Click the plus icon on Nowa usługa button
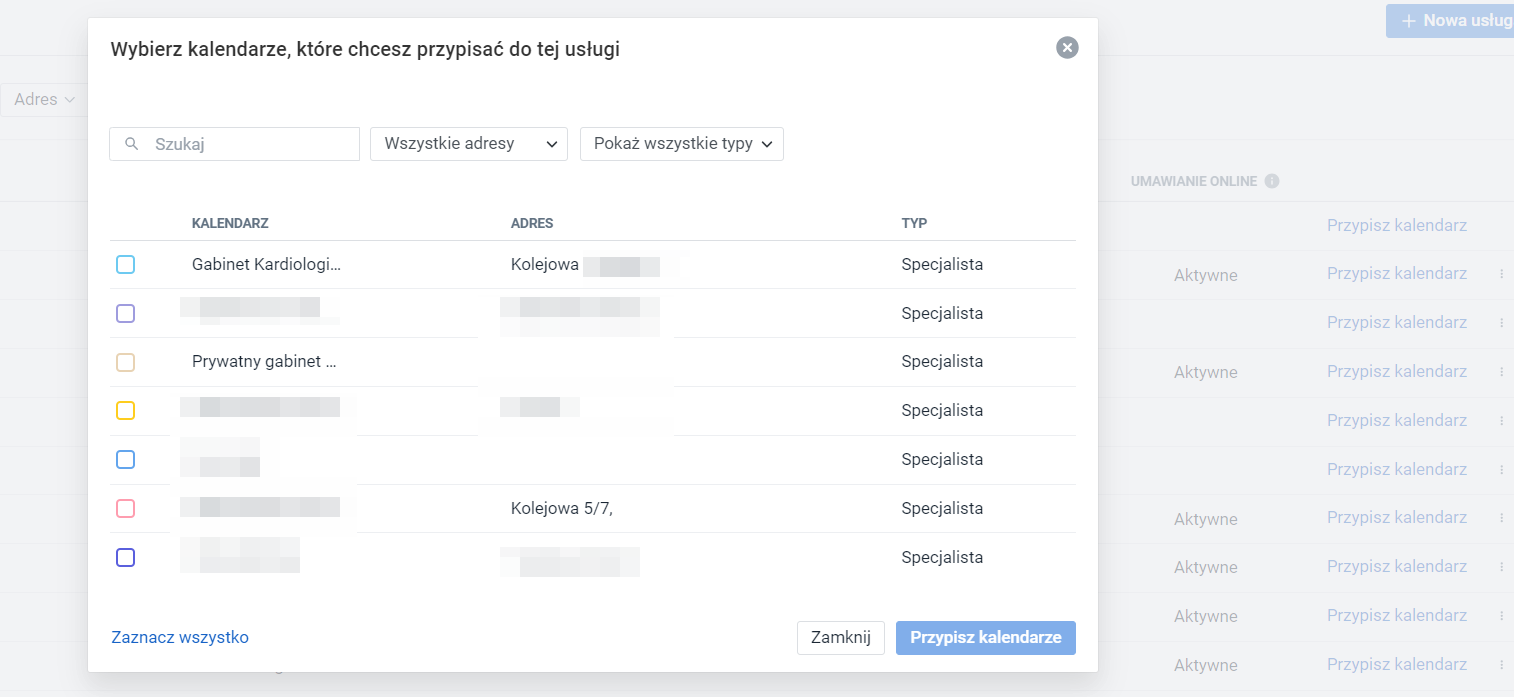Viewport: 1514px width, 697px height. (x=1410, y=20)
